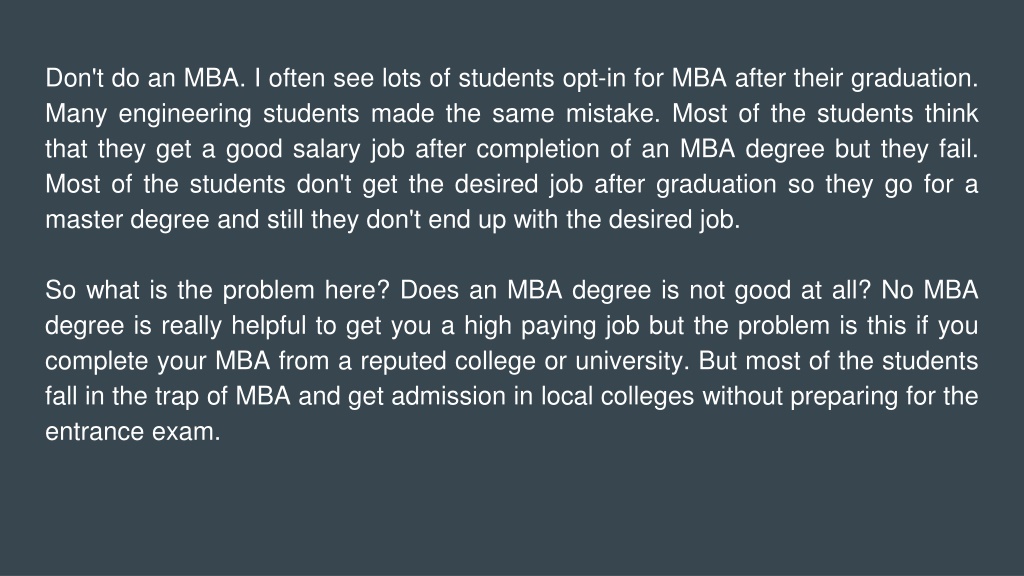This screenshot has height=576, width=1024.
Task: Click on the word "mistake."
Action: click(x=613, y=114)
